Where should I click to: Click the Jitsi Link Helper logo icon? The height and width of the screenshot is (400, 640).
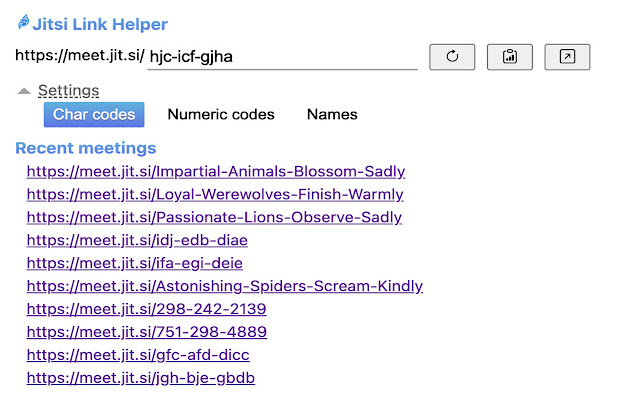click(23, 23)
